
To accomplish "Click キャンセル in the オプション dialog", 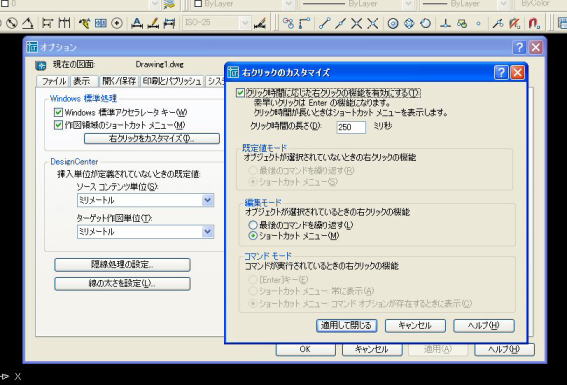I will pyautogui.click(x=372, y=349).
